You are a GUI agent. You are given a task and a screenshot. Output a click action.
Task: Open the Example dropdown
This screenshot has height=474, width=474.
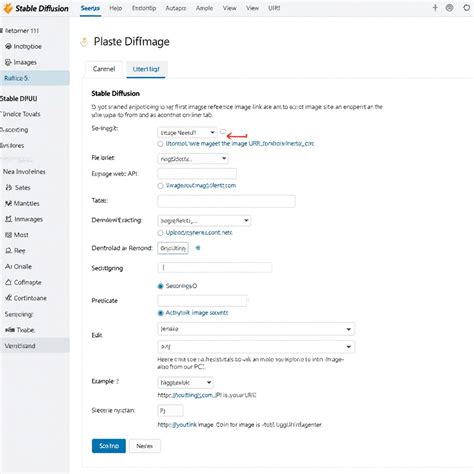[x=185, y=382]
